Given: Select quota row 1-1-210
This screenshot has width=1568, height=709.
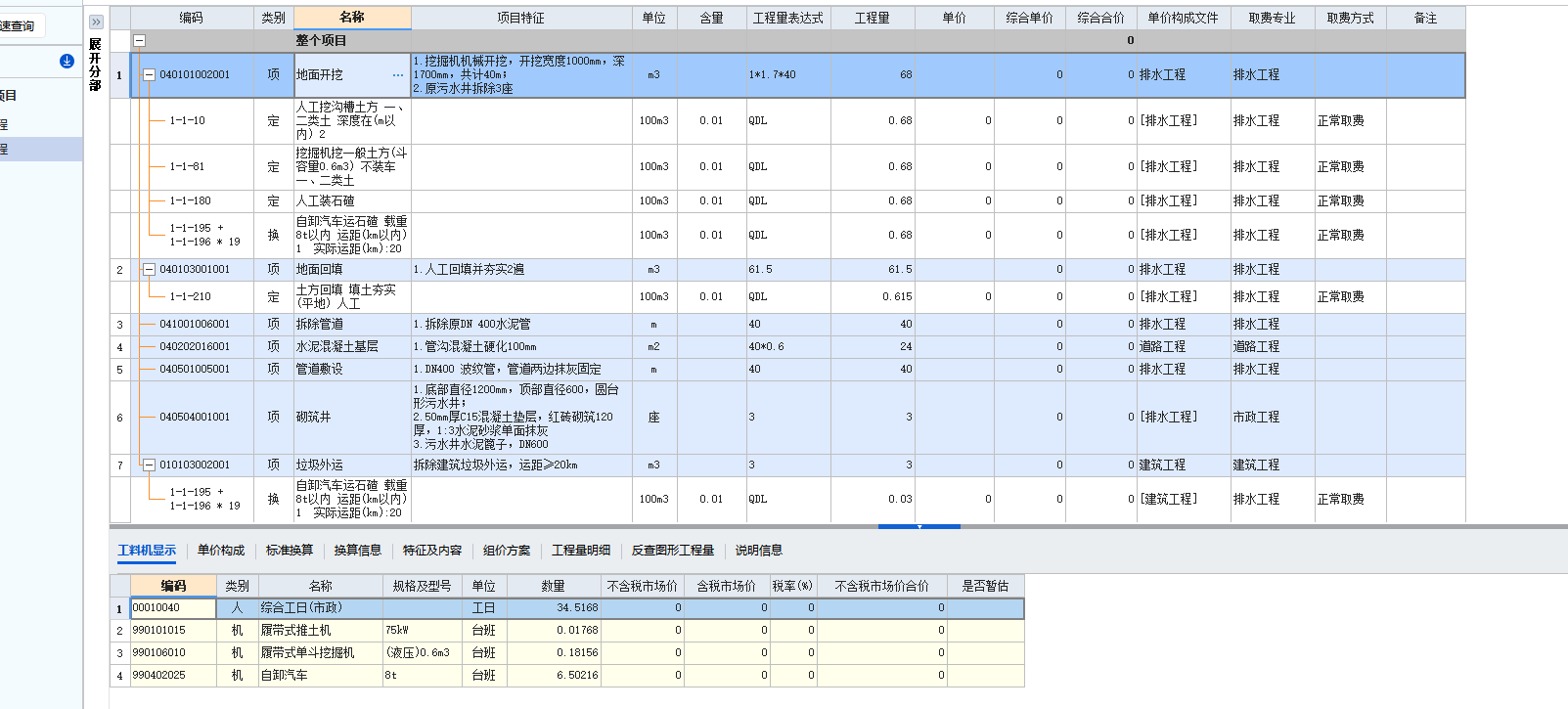Looking at the screenshot, I should 190,296.
